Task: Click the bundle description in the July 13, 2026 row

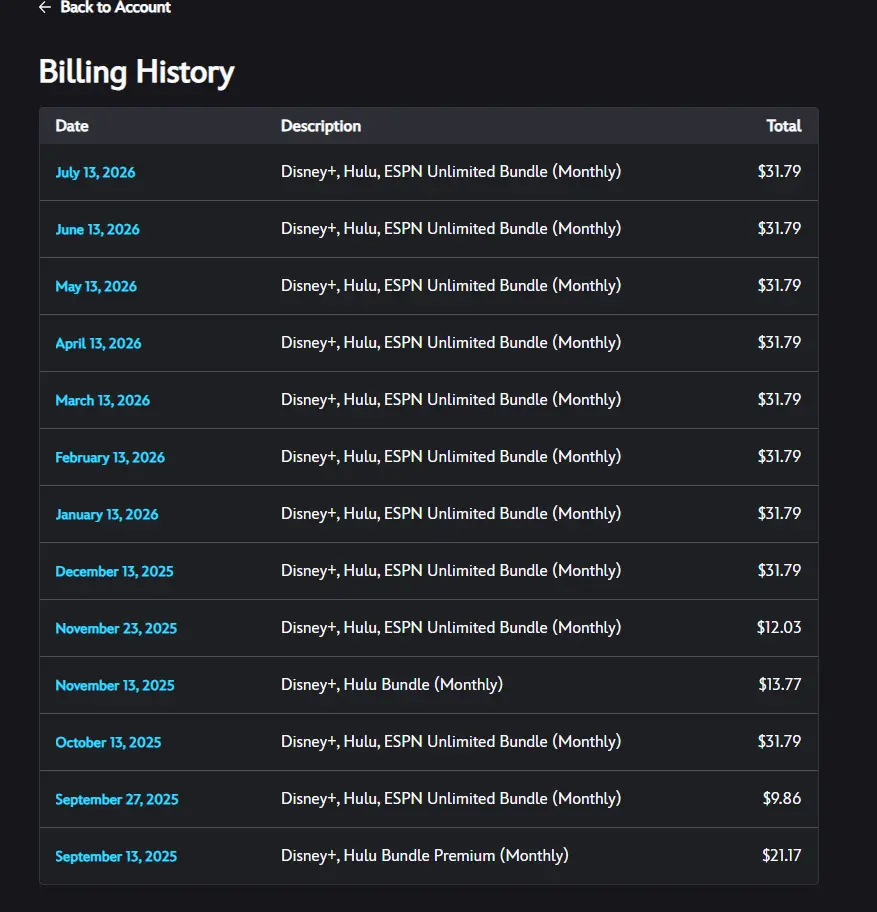Action: pos(451,172)
